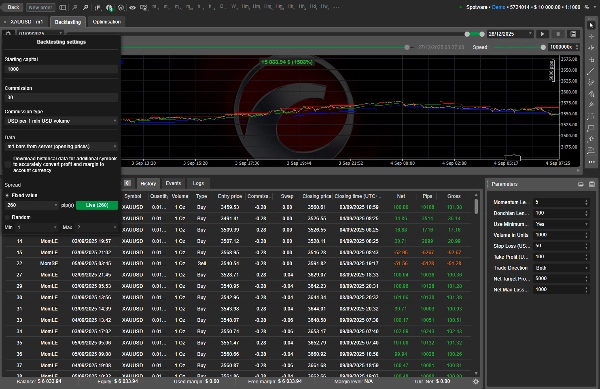Toggle the layout panel icon in top toolbar

tap(63, 7)
